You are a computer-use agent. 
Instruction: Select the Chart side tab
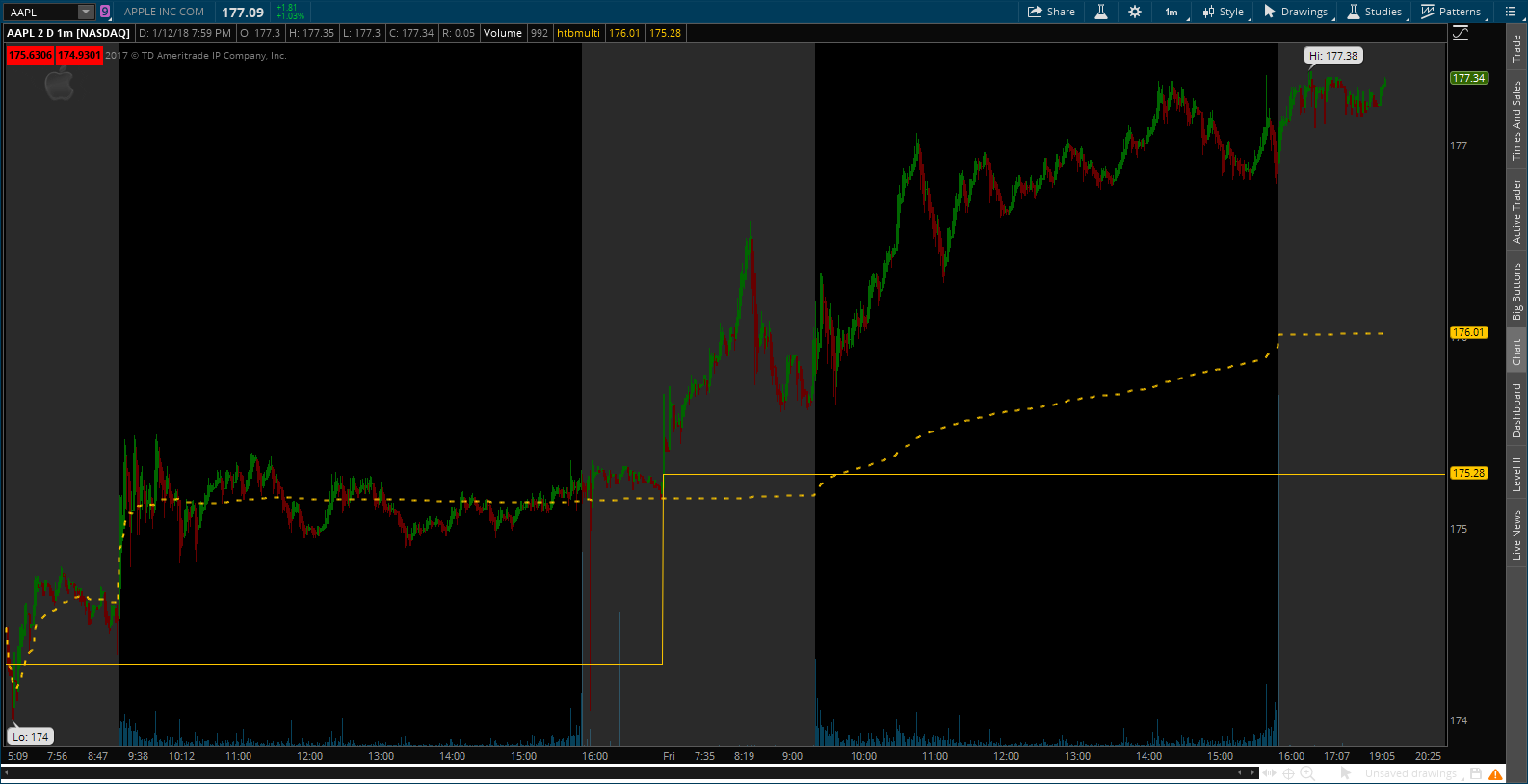1516,352
